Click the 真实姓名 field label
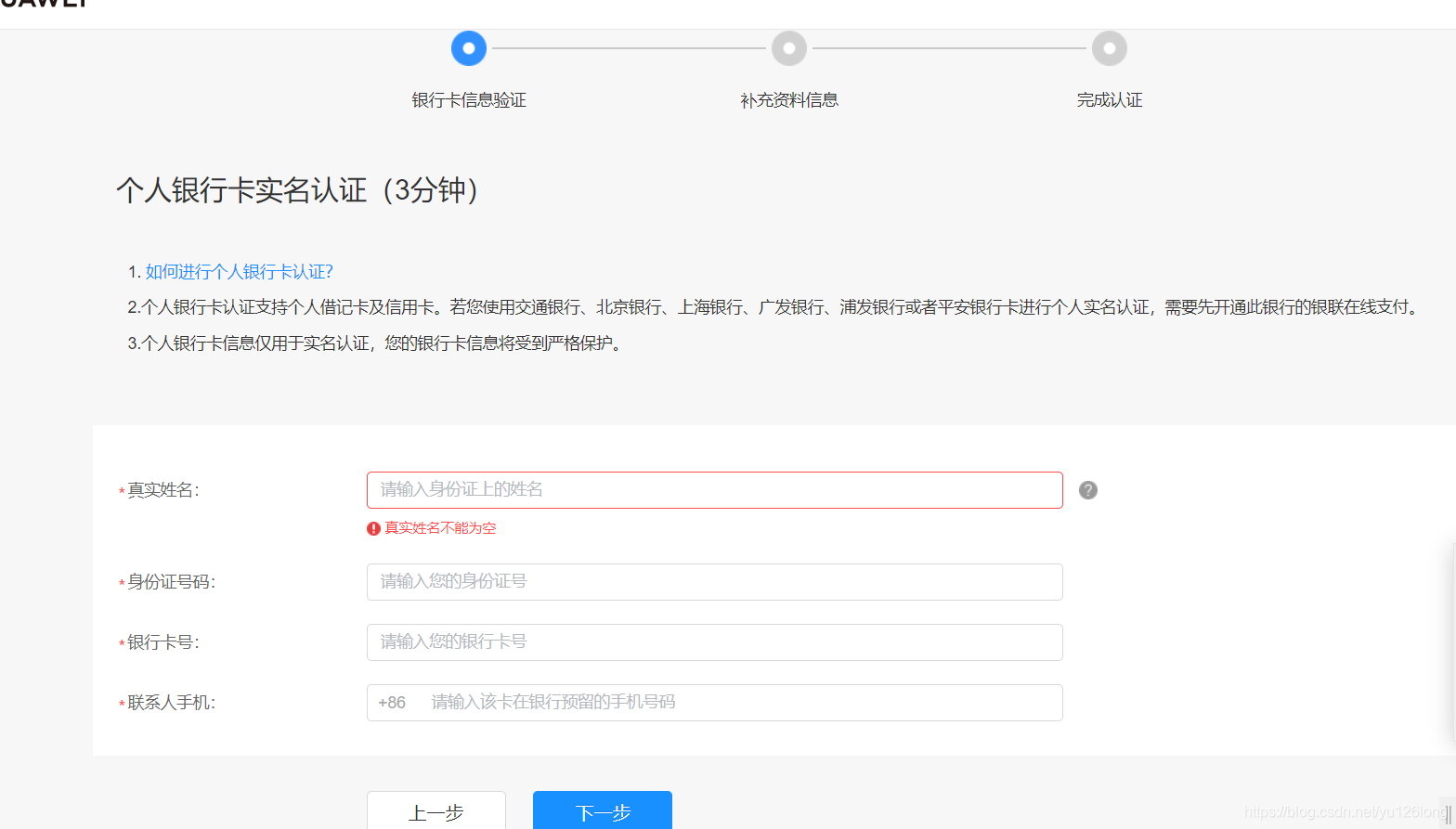The width and height of the screenshot is (1456, 829). pos(162,490)
